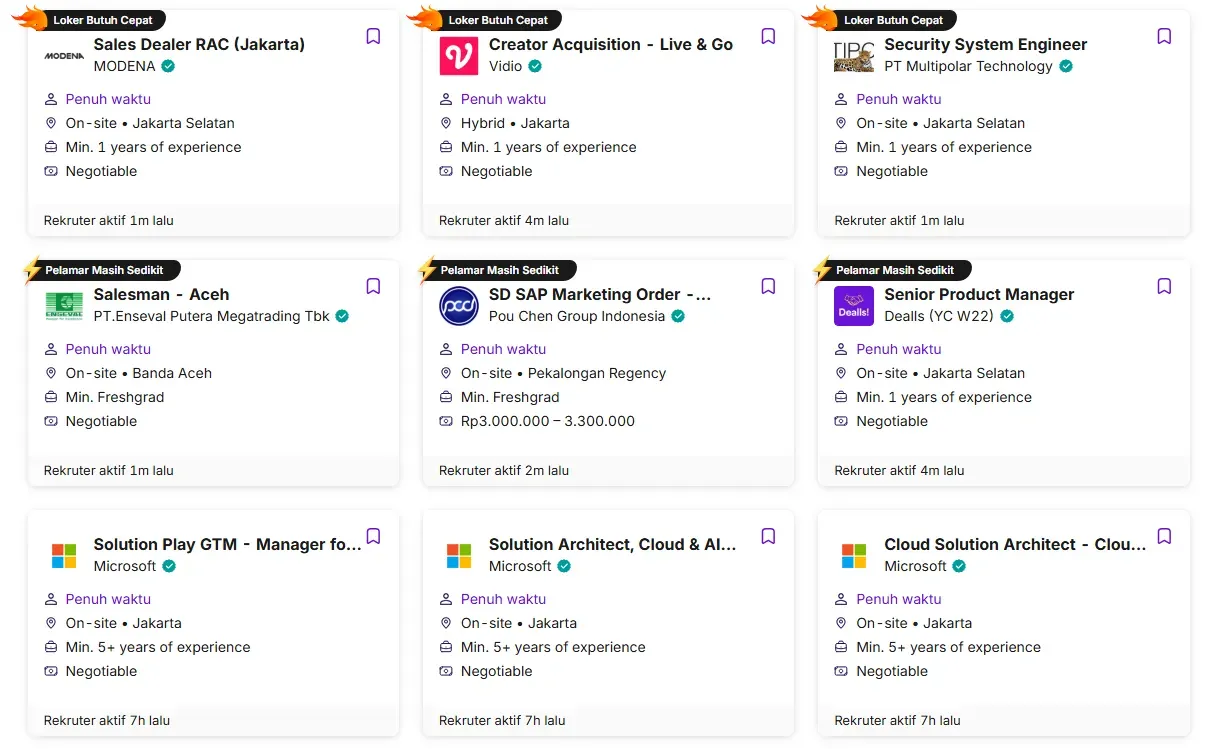Click the Vidio company logo
The height and width of the screenshot is (749, 1210).
tap(459, 56)
